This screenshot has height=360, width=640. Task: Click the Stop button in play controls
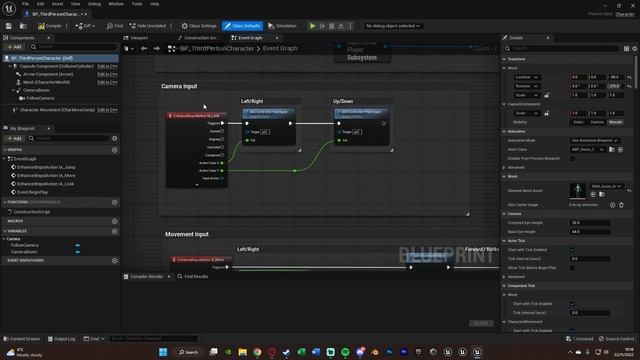[x=331, y=26]
